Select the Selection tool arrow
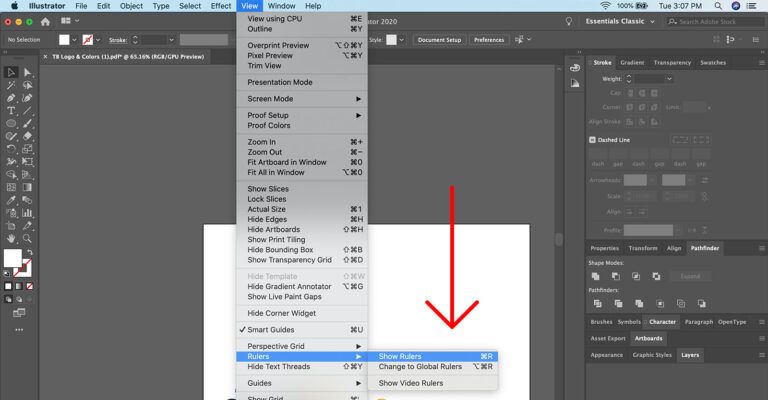The height and width of the screenshot is (400, 768). (11, 72)
